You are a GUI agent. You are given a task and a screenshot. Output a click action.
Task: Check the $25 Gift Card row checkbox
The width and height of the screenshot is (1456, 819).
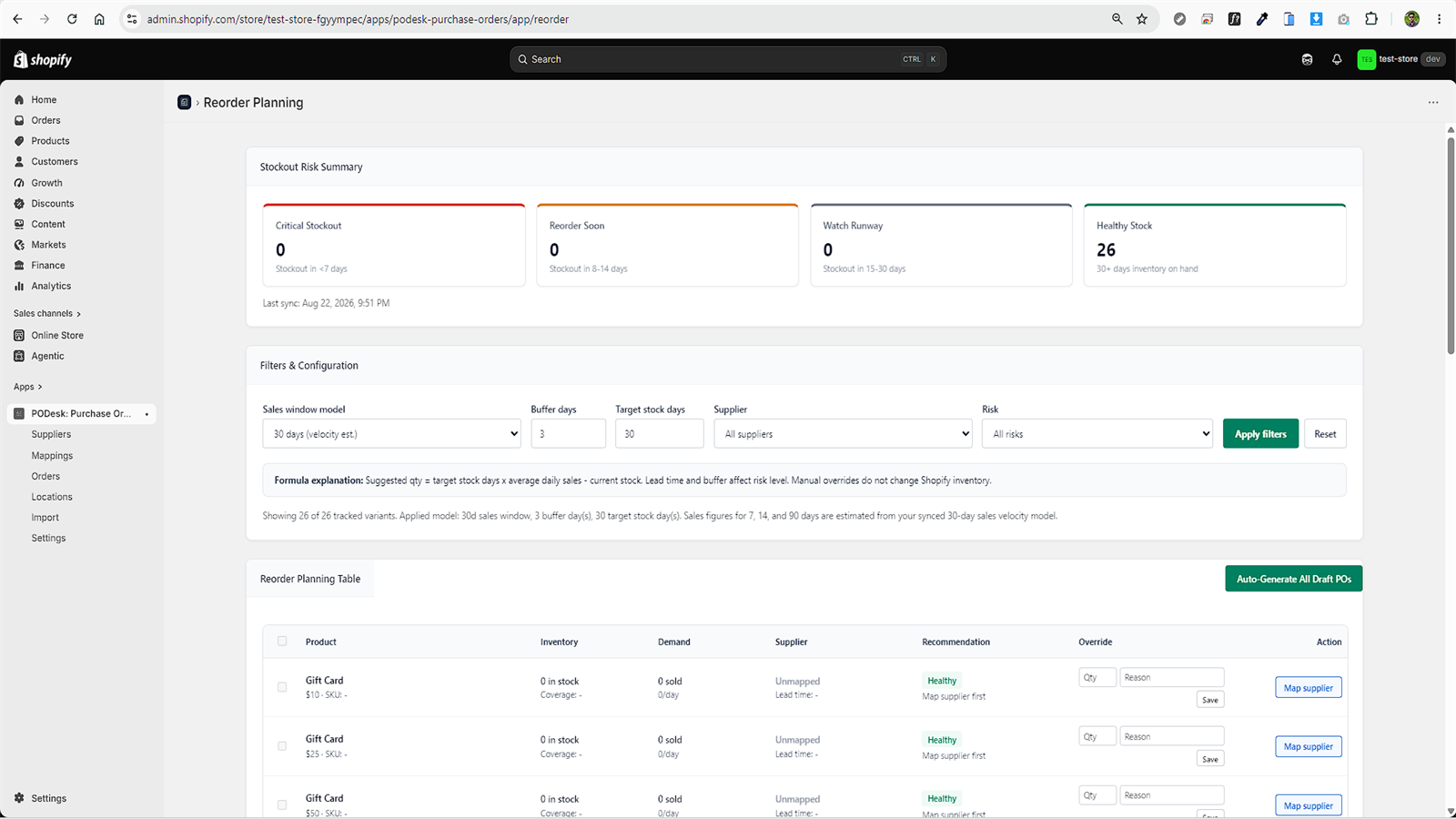click(282, 746)
